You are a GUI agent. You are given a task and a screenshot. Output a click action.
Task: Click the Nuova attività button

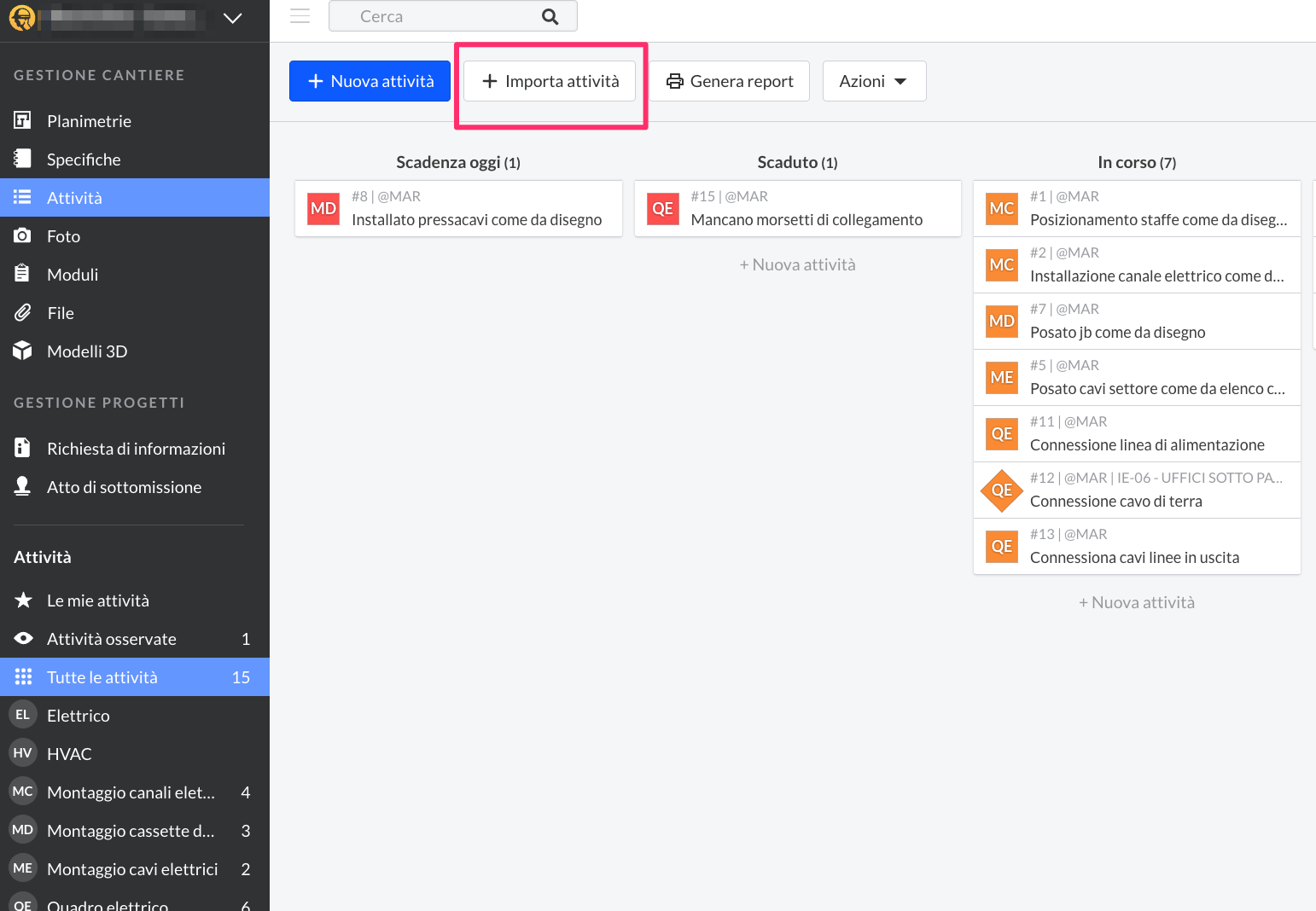click(x=370, y=81)
